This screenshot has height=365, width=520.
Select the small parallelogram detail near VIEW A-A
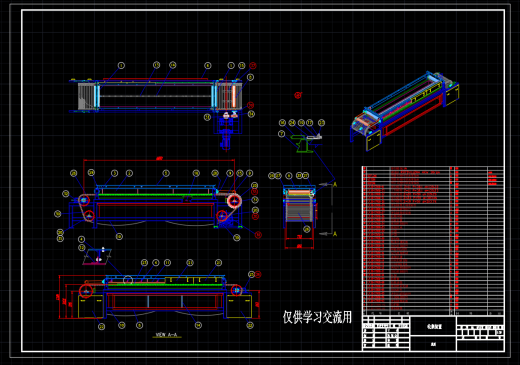[x=97, y=256]
